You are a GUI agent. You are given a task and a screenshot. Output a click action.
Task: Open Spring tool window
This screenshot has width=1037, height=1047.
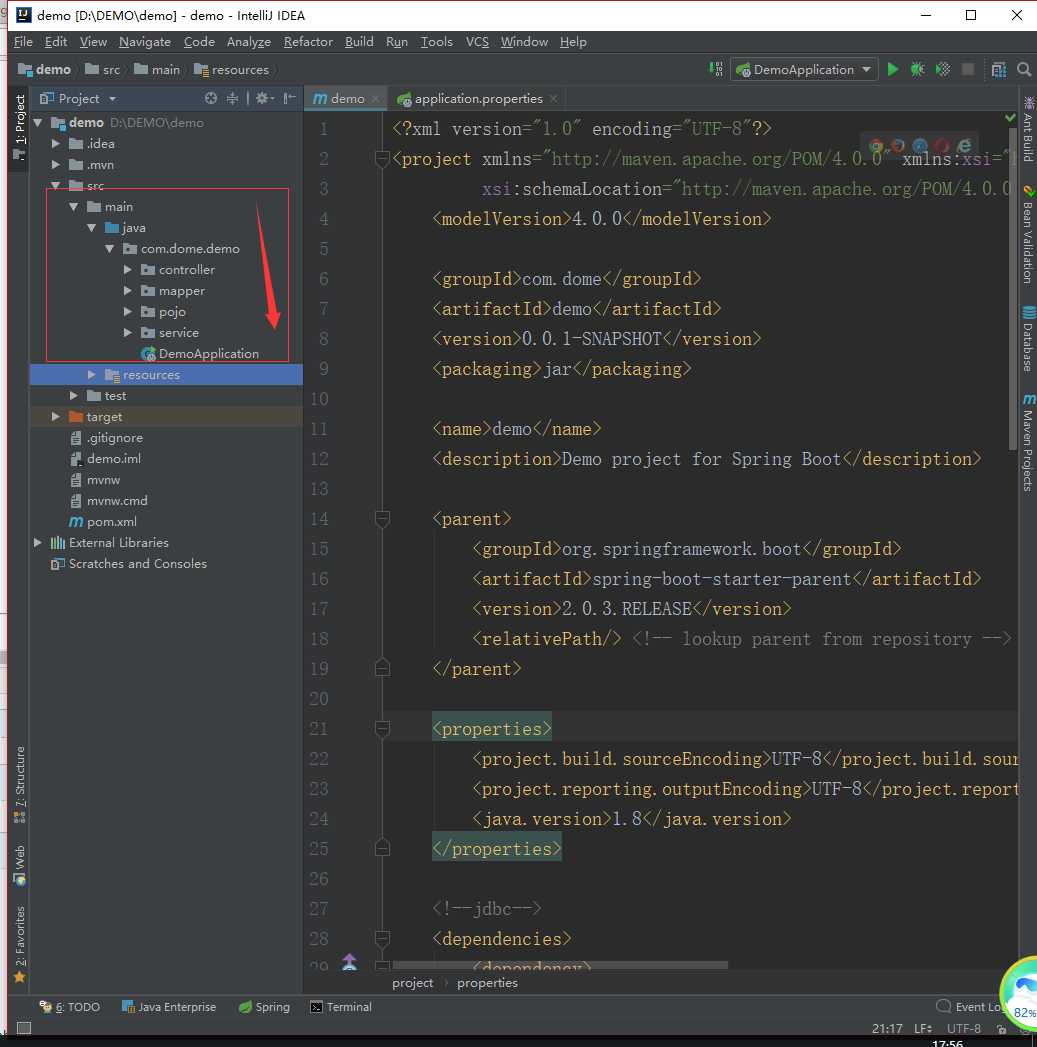point(264,1007)
